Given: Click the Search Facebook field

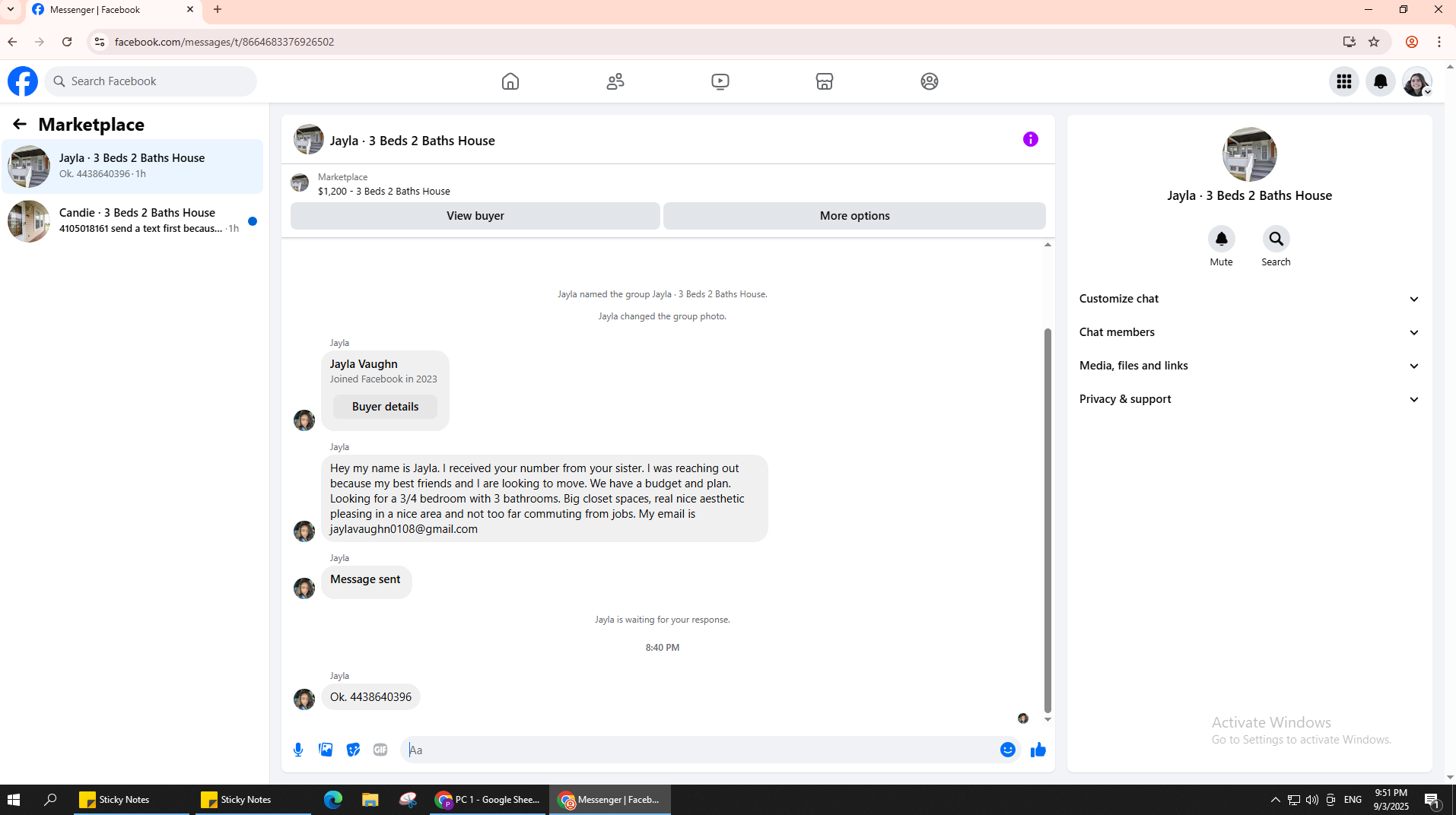Looking at the screenshot, I should pos(151,81).
